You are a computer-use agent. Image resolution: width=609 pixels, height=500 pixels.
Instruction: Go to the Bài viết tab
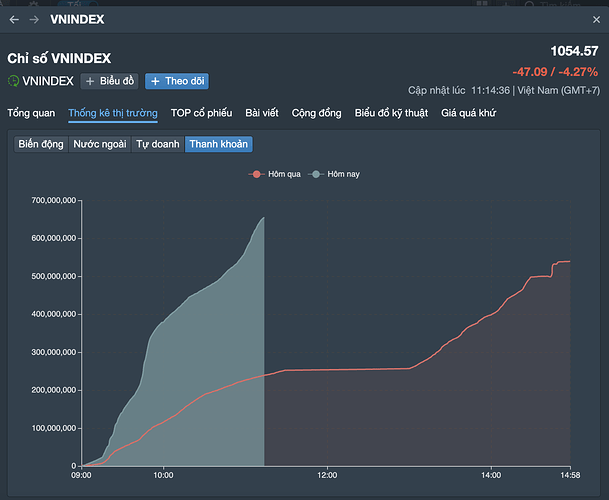coord(262,113)
